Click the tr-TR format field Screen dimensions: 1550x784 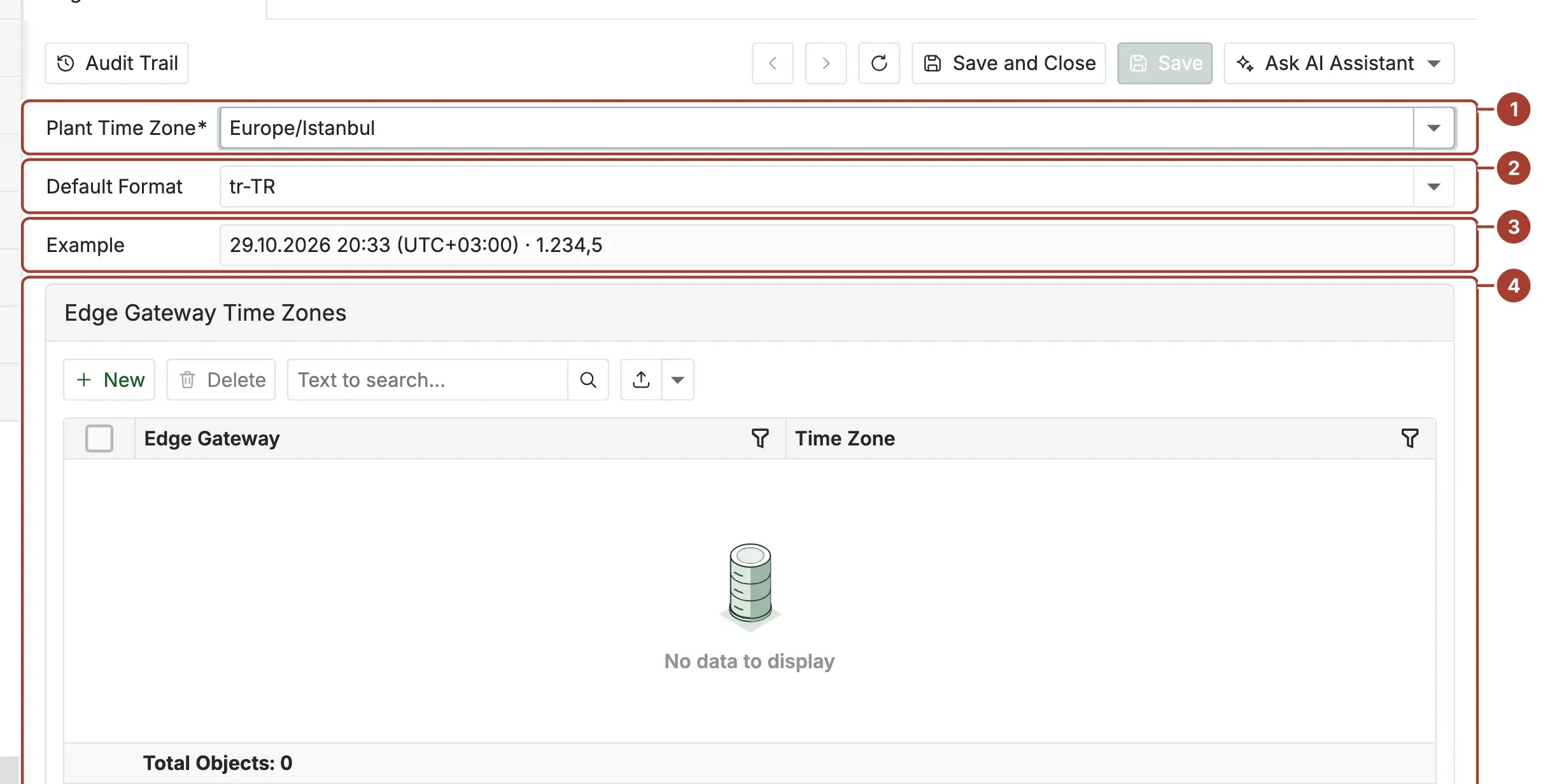tap(816, 186)
